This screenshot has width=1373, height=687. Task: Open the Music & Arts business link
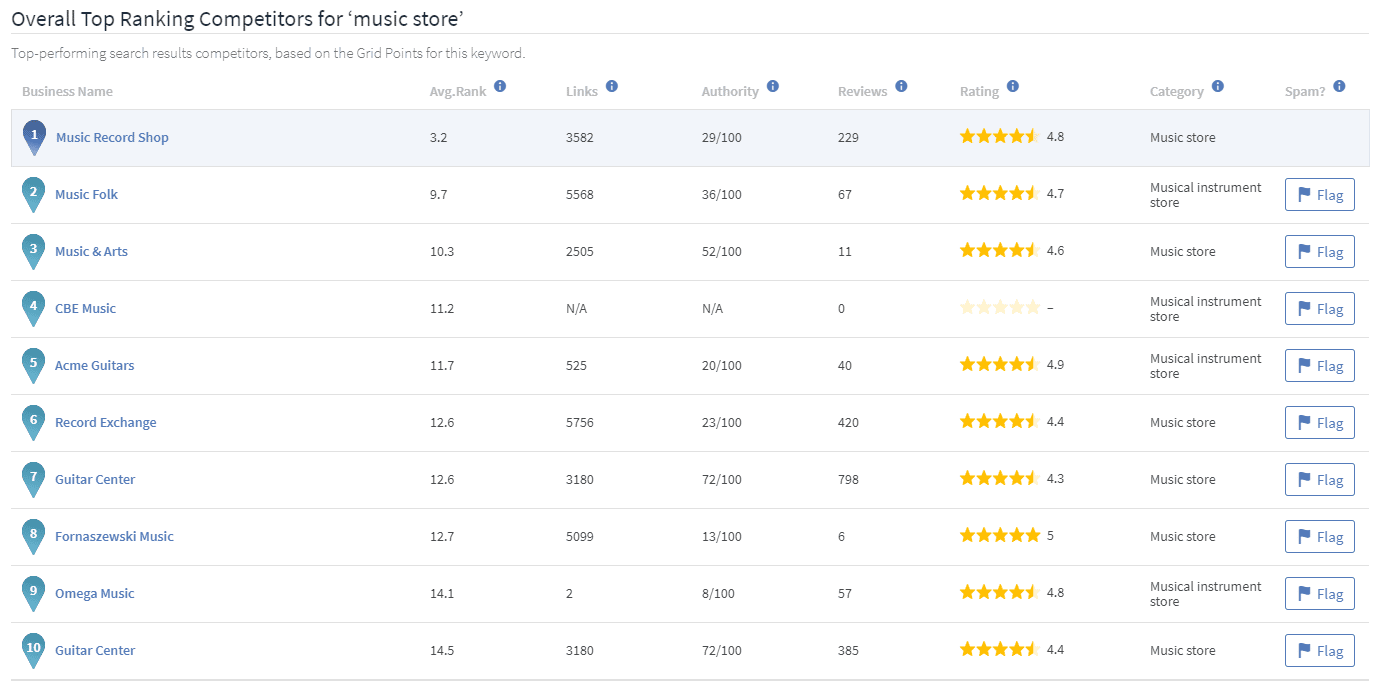(x=91, y=252)
